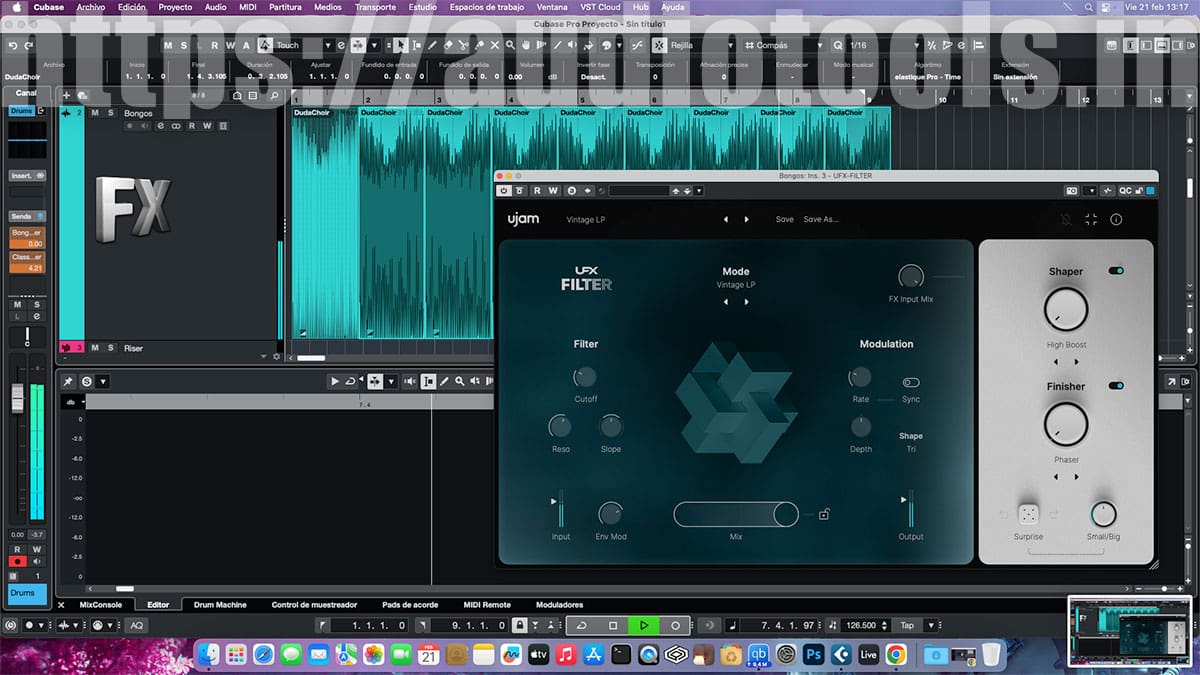Select the Zoom magnifier tool
The height and width of the screenshot is (675, 1200).
[x=512, y=45]
